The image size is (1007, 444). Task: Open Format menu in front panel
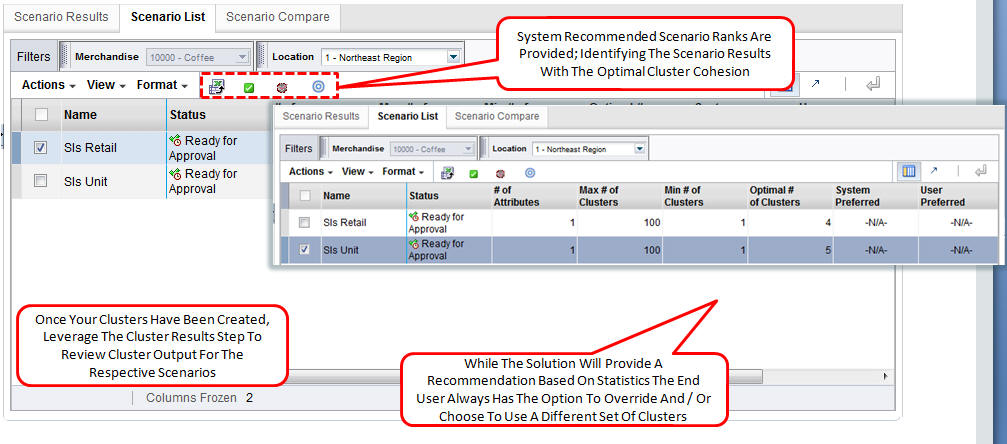coord(403,172)
